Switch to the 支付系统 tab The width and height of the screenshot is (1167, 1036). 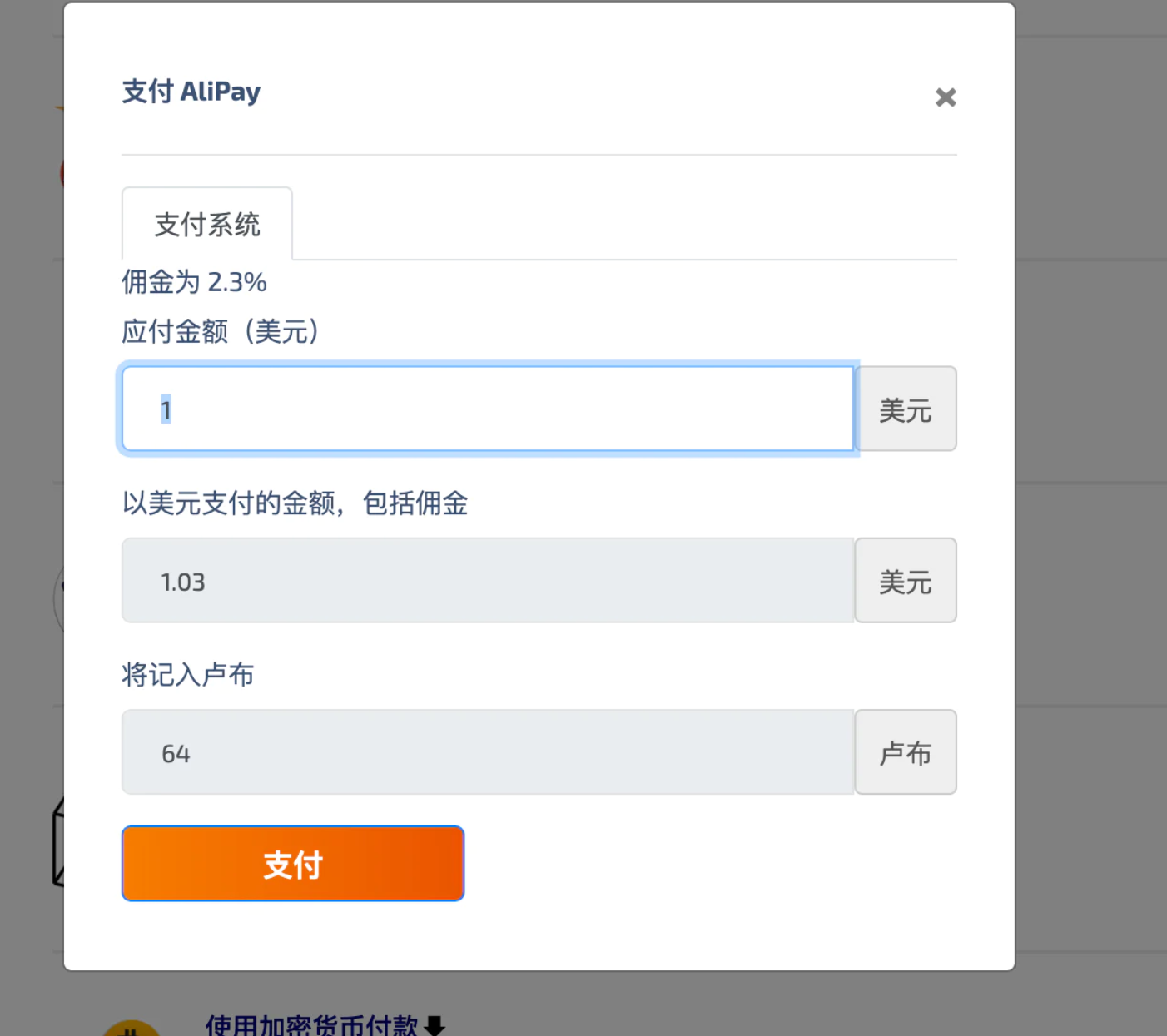[x=206, y=224]
